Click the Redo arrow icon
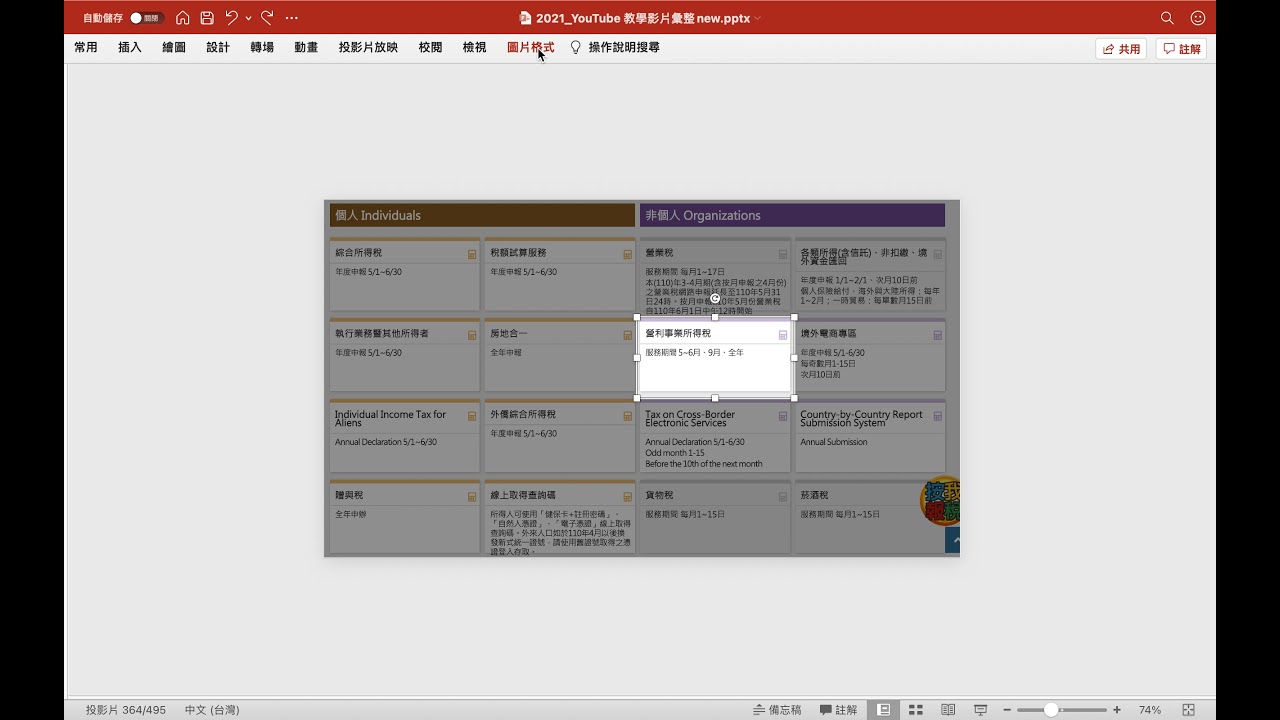This screenshot has width=1280, height=720. point(266,17)
